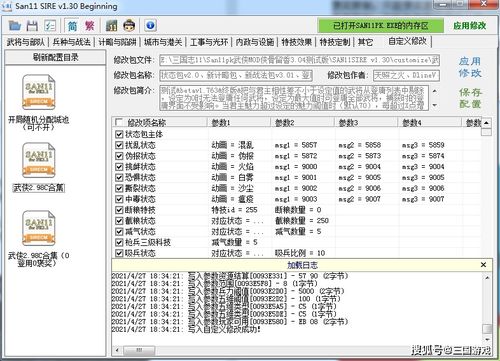This screenshot has height=361, width=500.
Task: Toggle the 吸兵状态 checkbox
Action: click(119, 253)
